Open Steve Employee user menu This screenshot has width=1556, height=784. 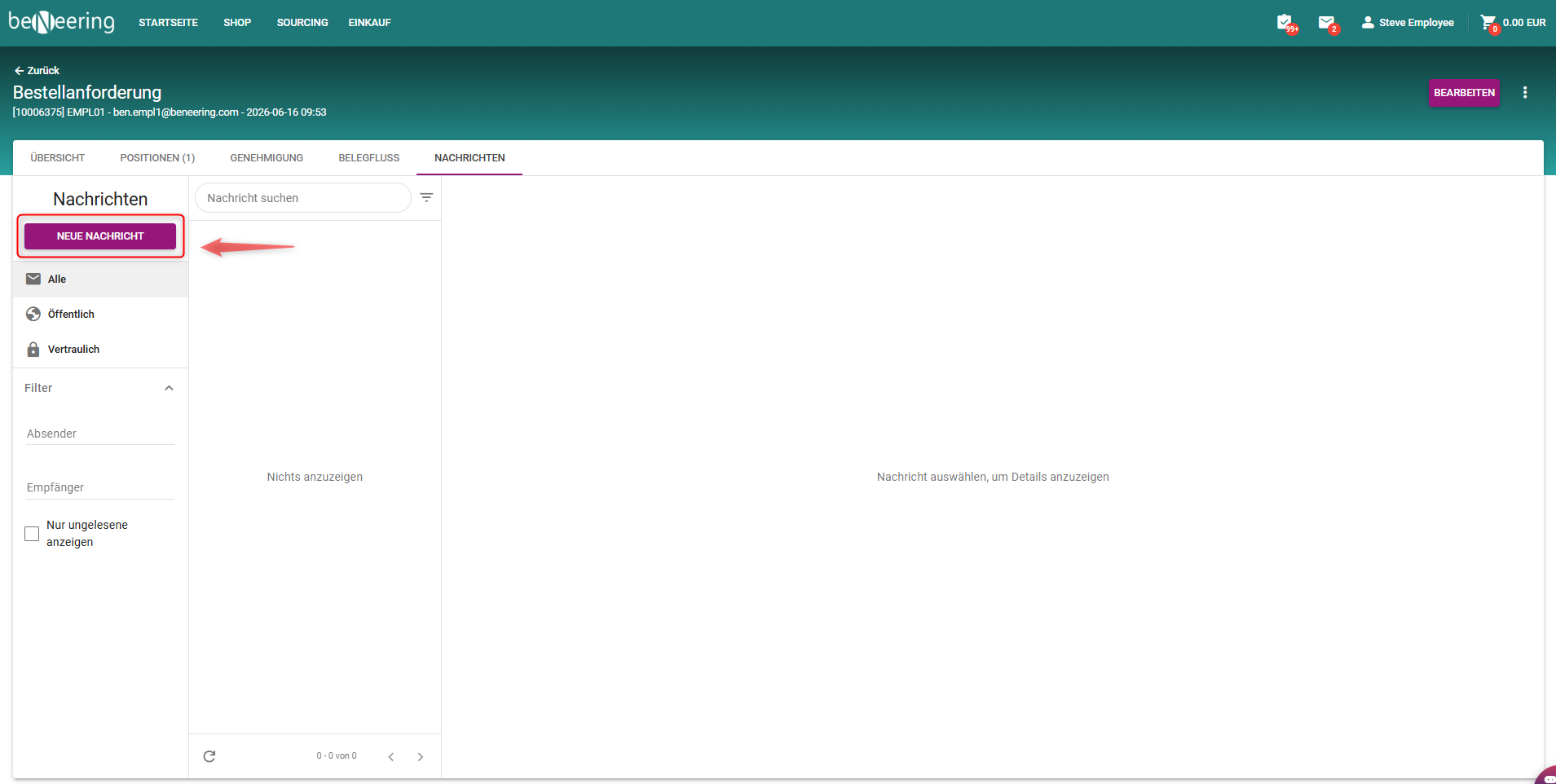(1408, 23)
